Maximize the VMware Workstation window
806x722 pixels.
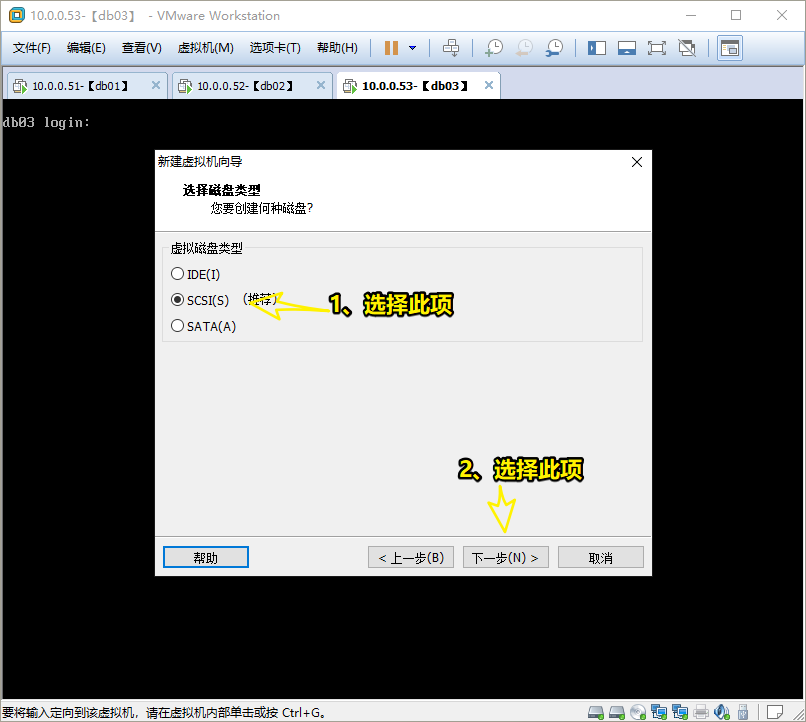(736, 15)
